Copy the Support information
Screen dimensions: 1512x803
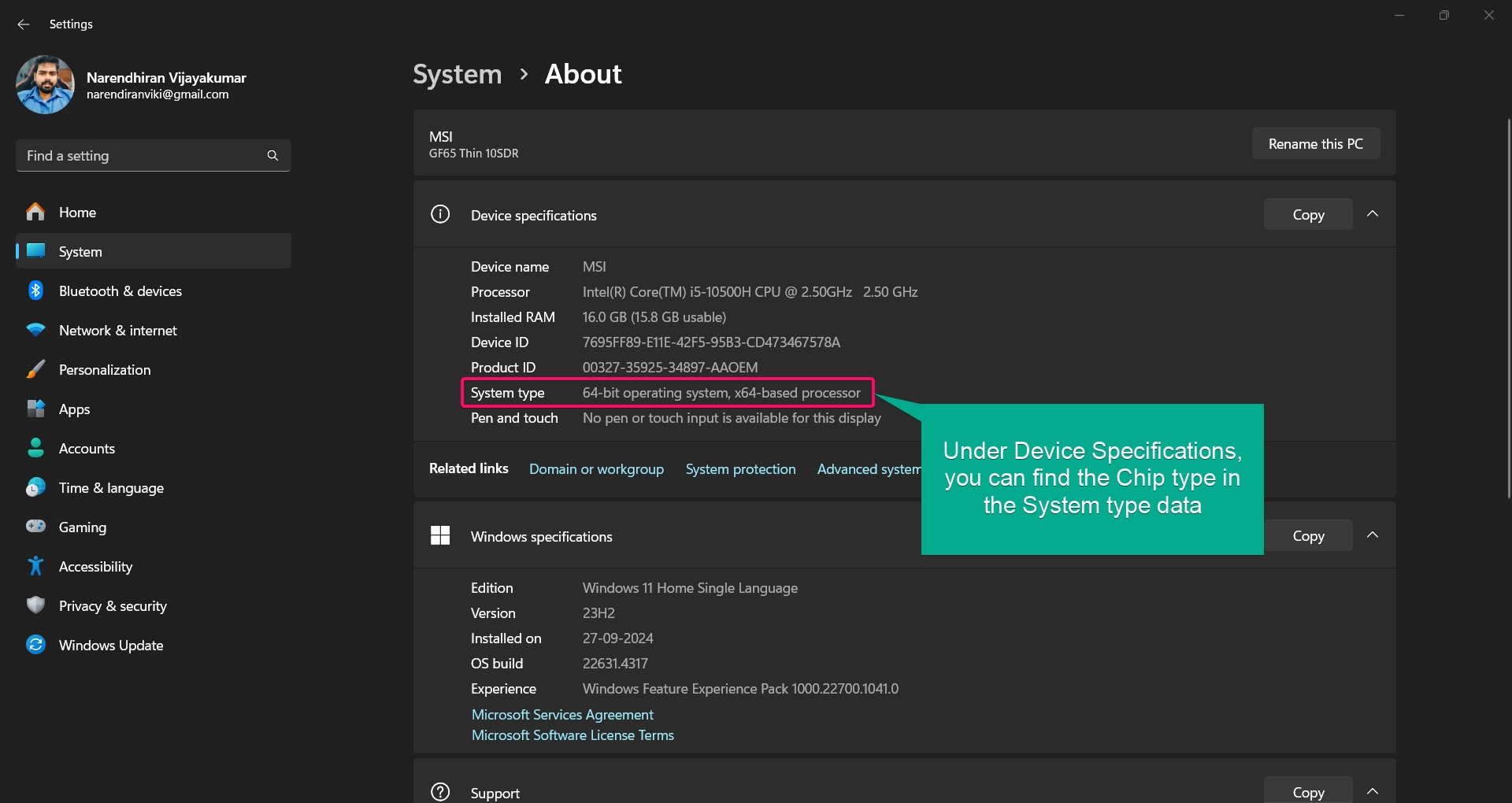click(x=1308, y=791)
